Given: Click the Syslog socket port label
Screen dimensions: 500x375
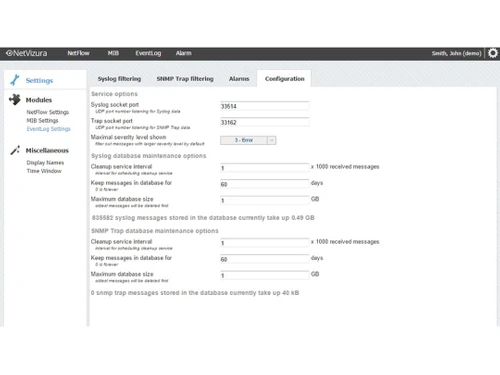Looking at the screenshot, I should [x=115, y=105].
